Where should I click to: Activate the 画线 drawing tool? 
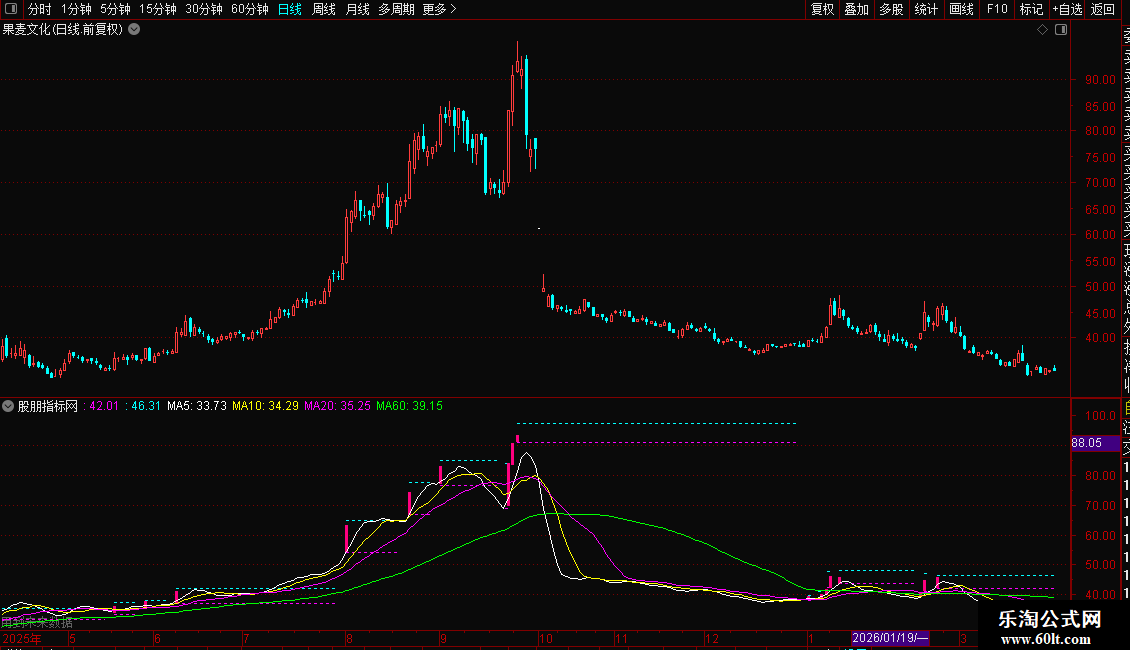click(x=961, y=9)
